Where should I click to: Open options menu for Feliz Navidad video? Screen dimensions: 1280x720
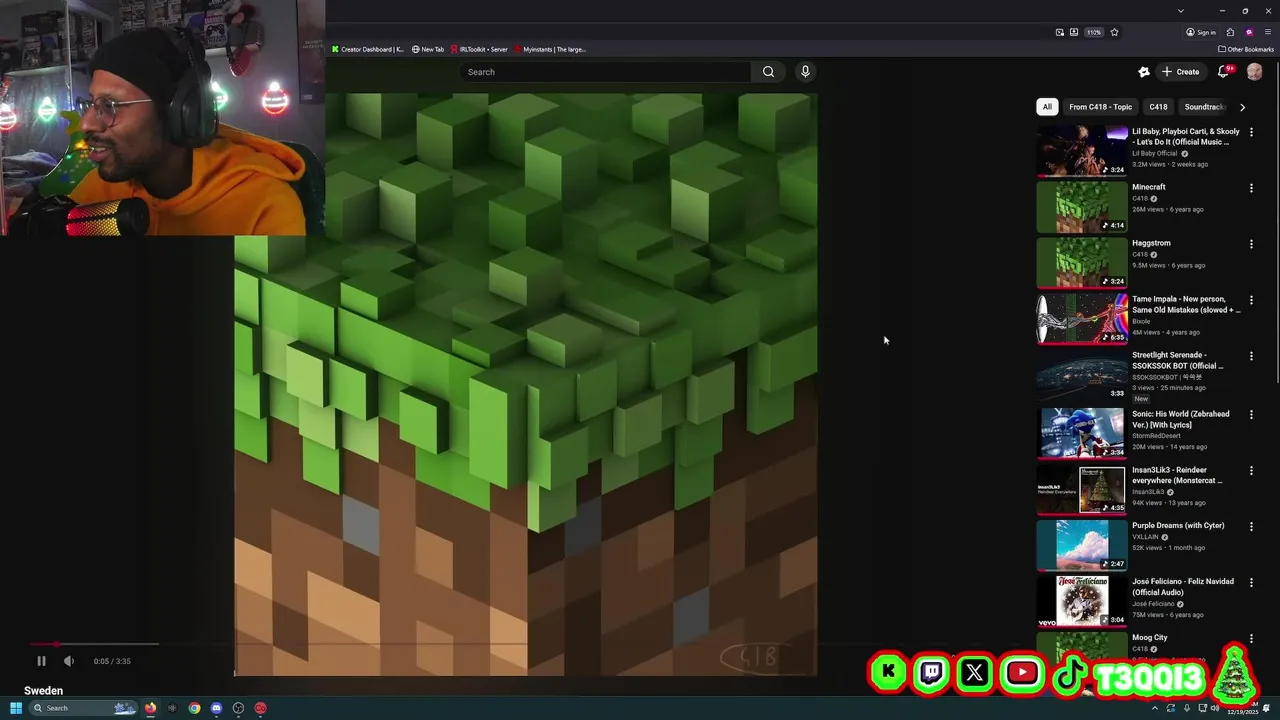(1251, 582)
